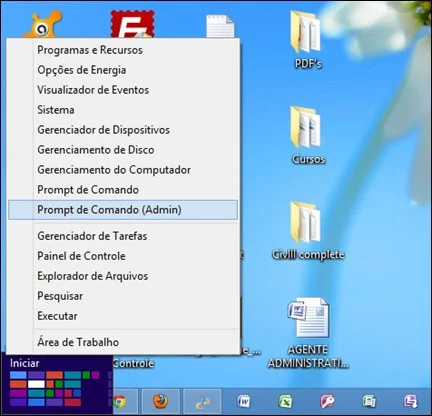Open Google Chrome from the taskbar
Viewport: 432px width, 416px height.
pos(120,401)
